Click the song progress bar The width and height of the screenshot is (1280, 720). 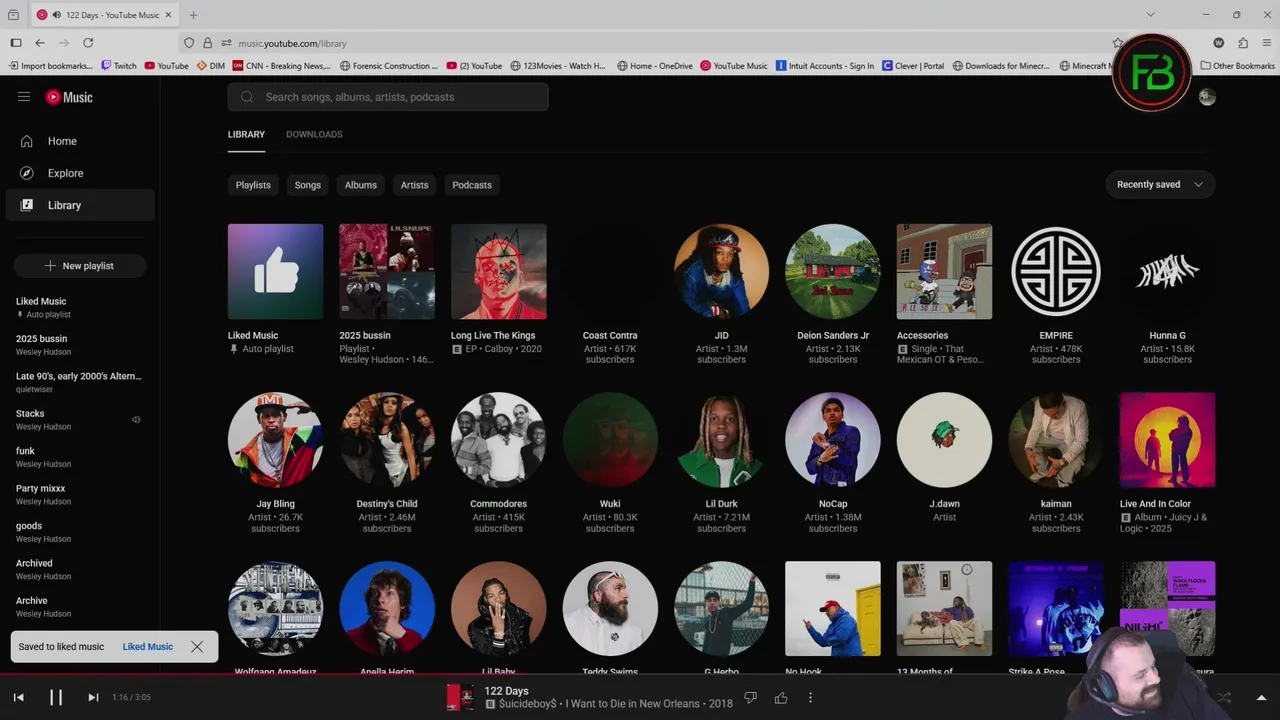coord(640,674)
